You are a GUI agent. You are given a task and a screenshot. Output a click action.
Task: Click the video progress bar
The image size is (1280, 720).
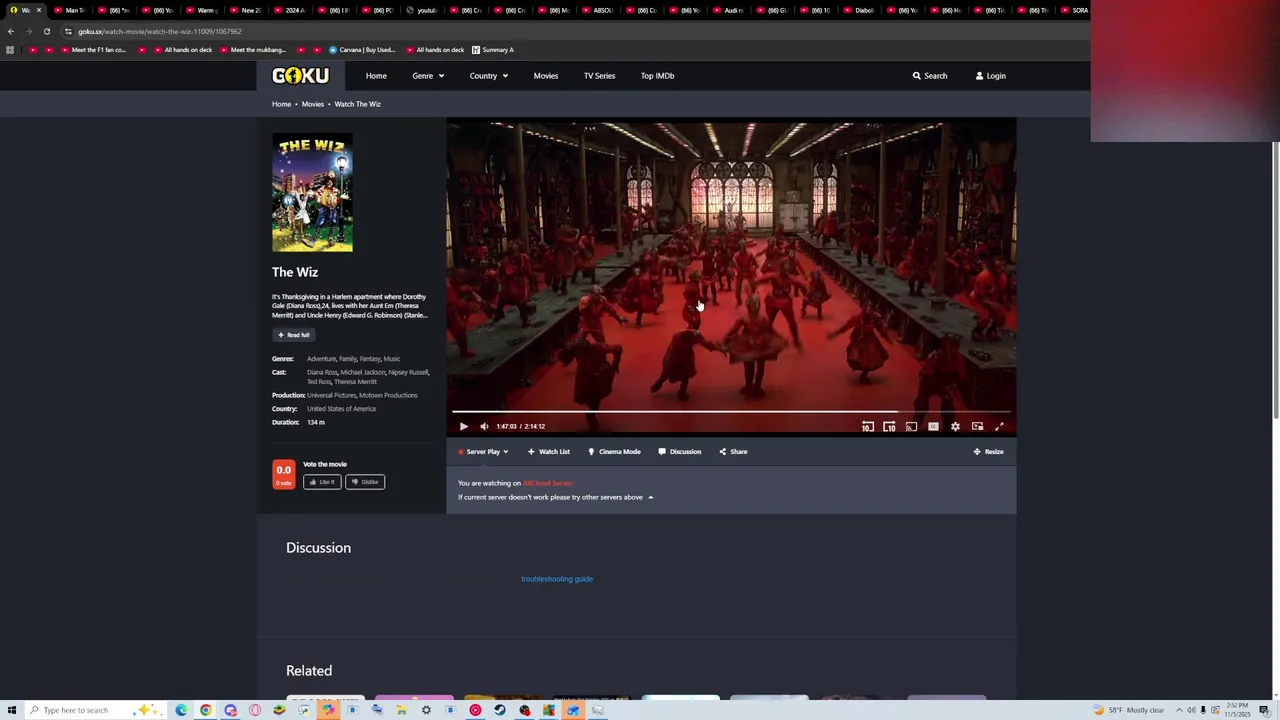tap(731, 411)
